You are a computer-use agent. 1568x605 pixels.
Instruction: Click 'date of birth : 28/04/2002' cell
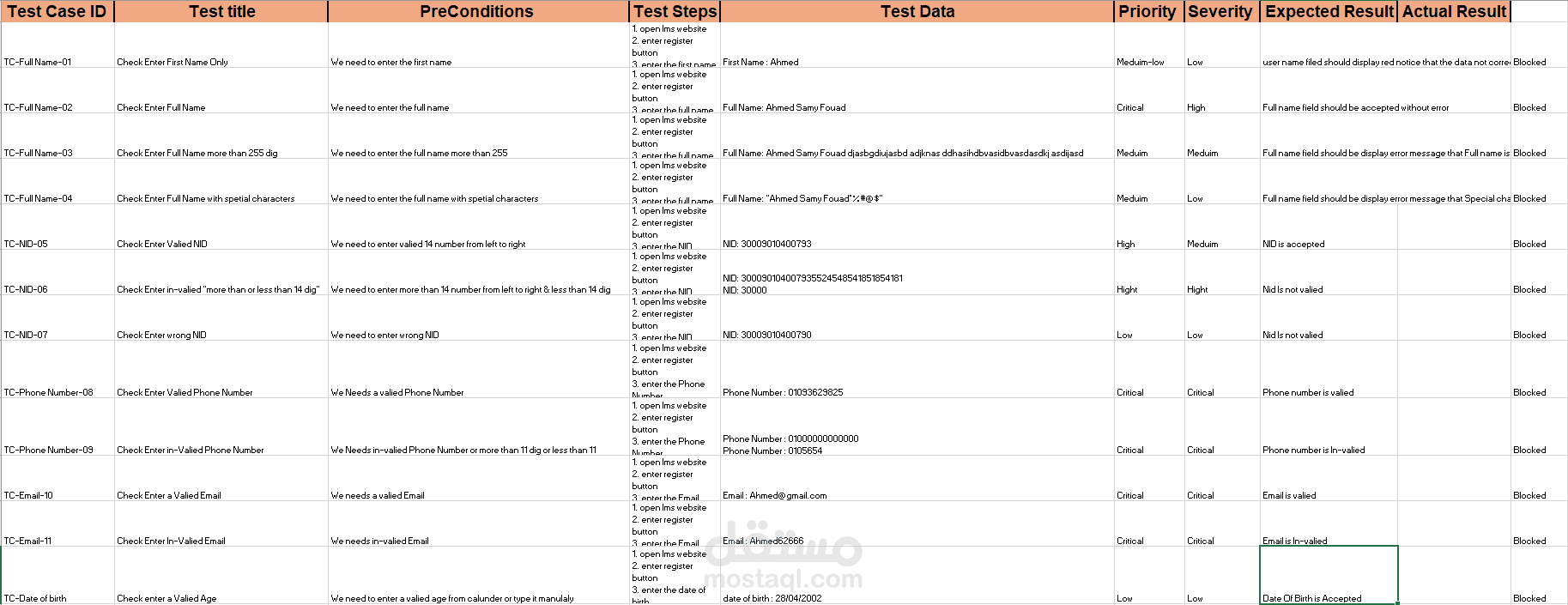(917, 576)
